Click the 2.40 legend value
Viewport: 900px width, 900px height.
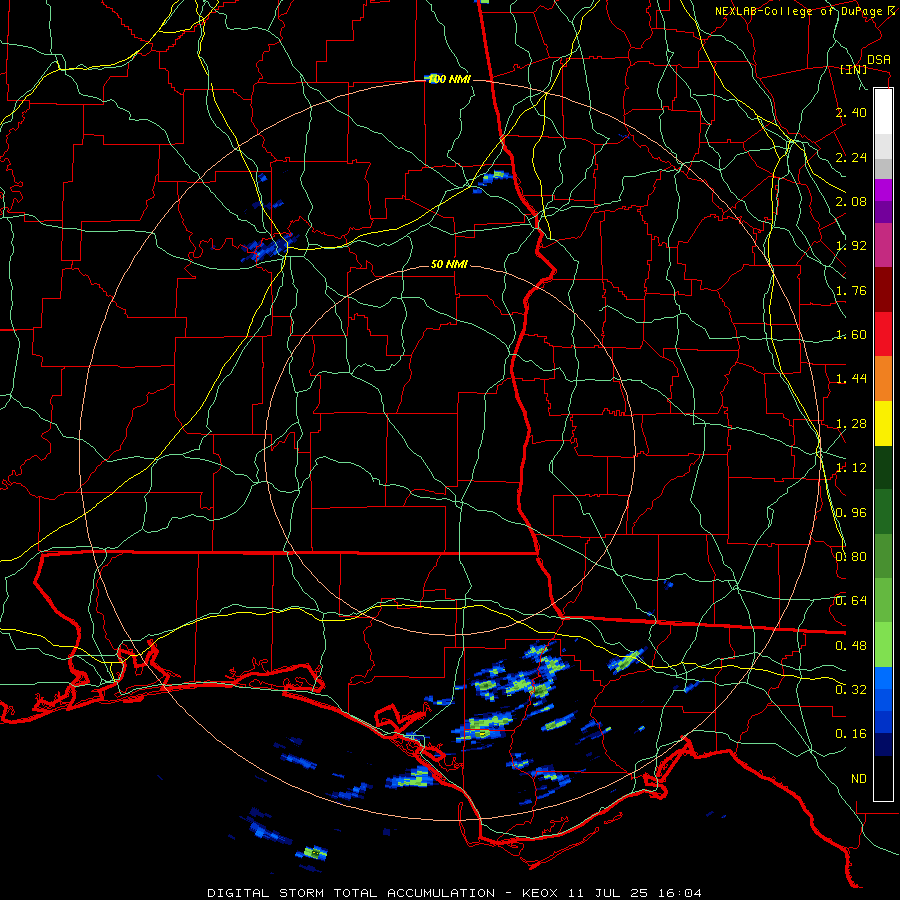pos(851,112)
